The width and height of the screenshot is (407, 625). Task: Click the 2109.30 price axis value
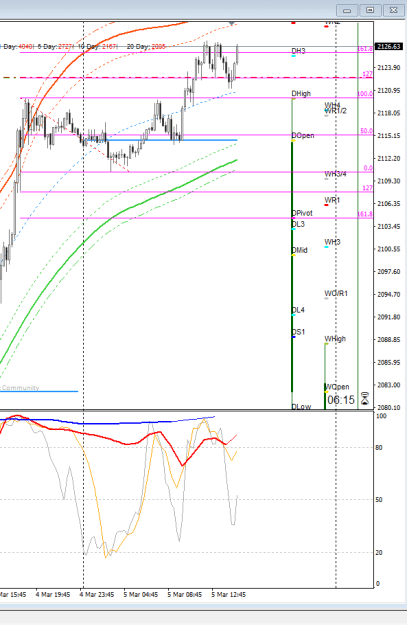point(389,181)
